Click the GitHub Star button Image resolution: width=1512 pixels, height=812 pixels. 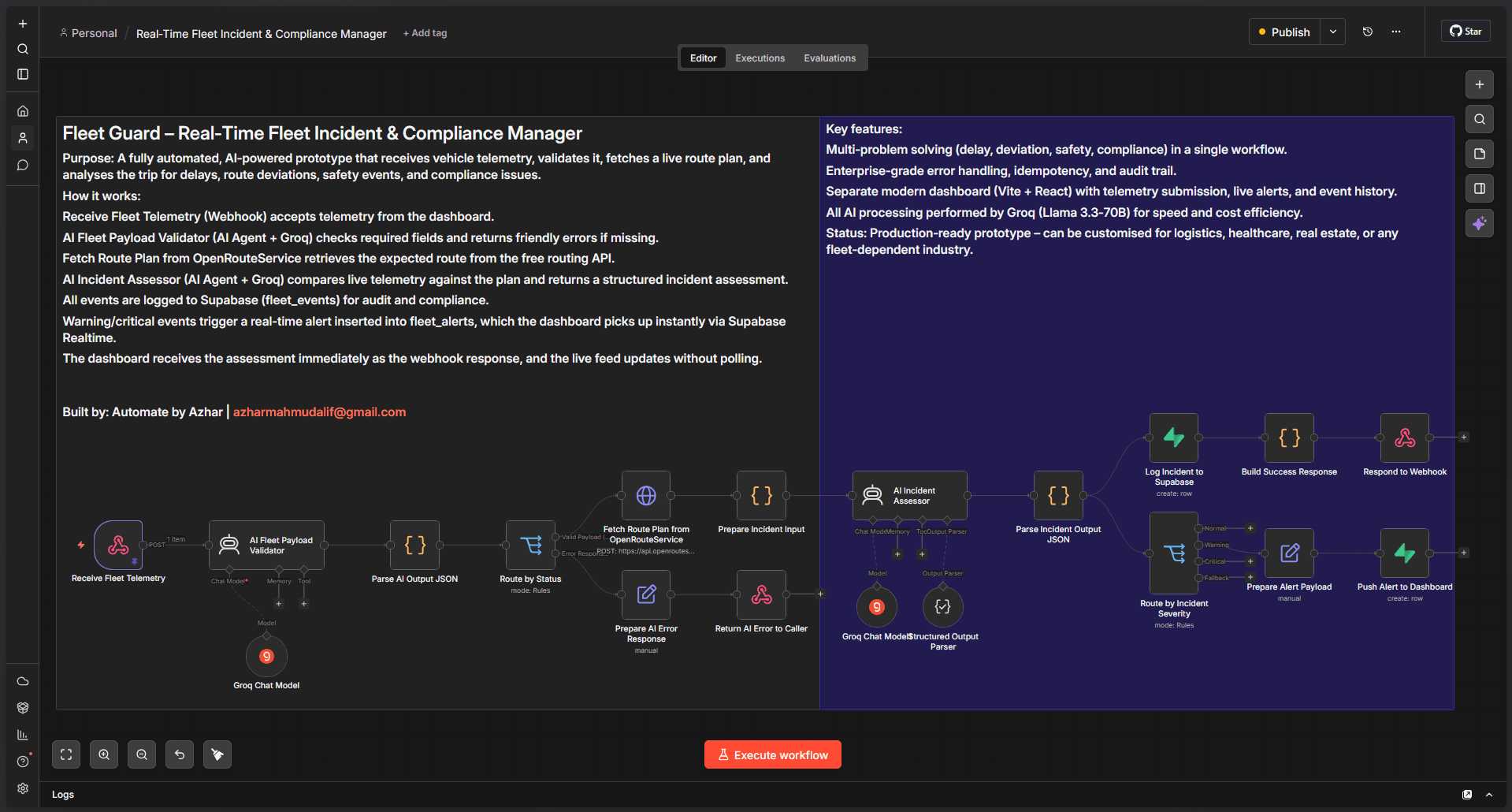[1466, 32]
